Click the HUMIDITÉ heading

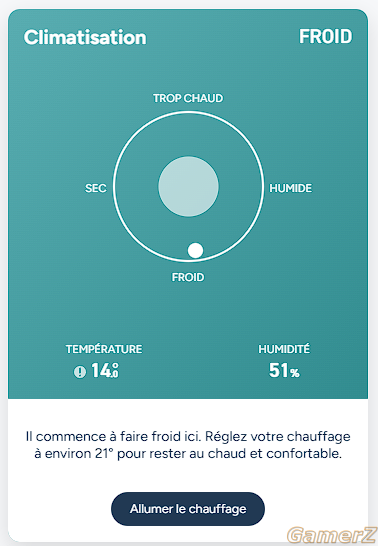[x=284, y=349]
